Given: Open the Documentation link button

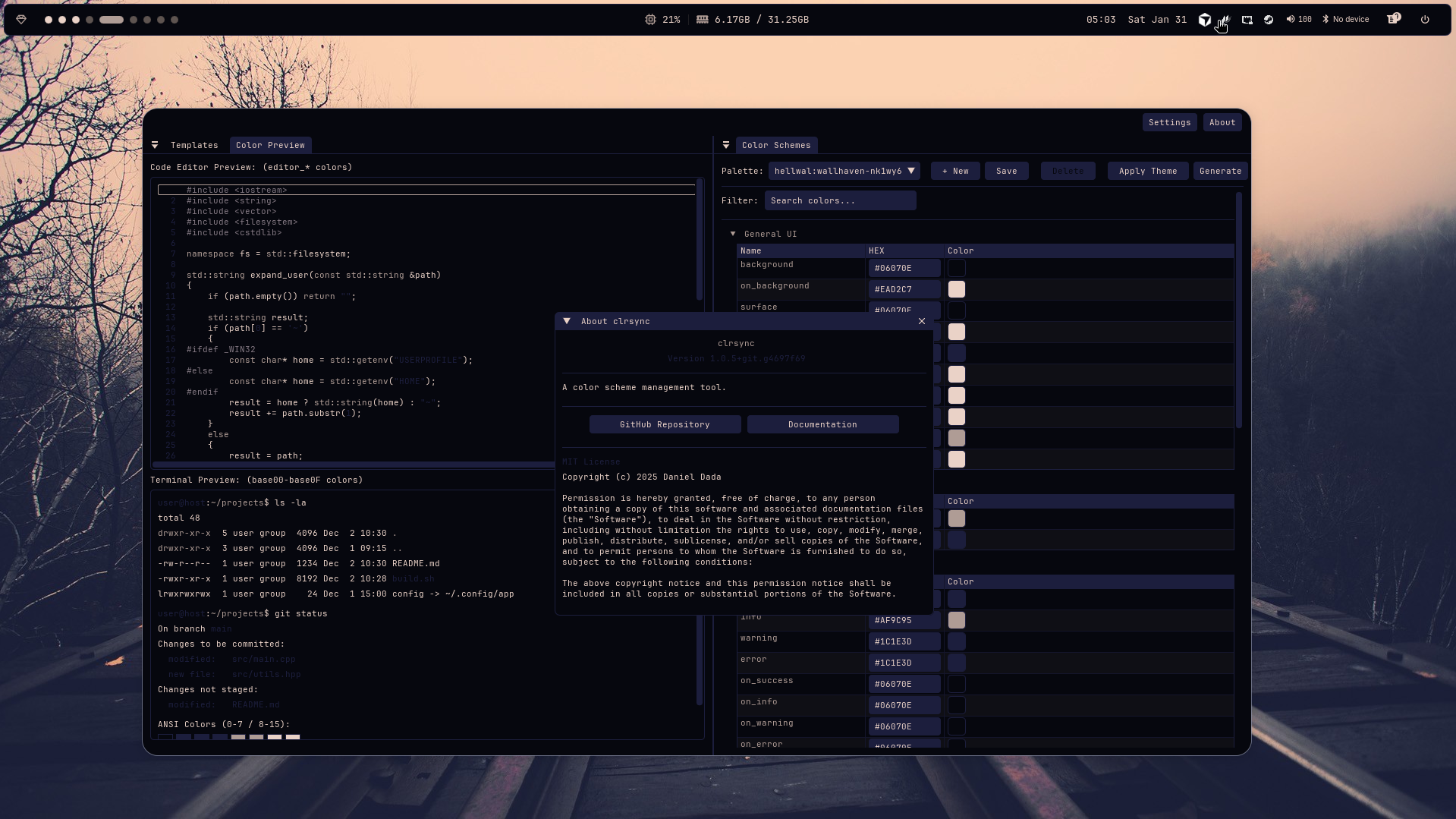Looking at the screenshot, I should tap(822, 424).
